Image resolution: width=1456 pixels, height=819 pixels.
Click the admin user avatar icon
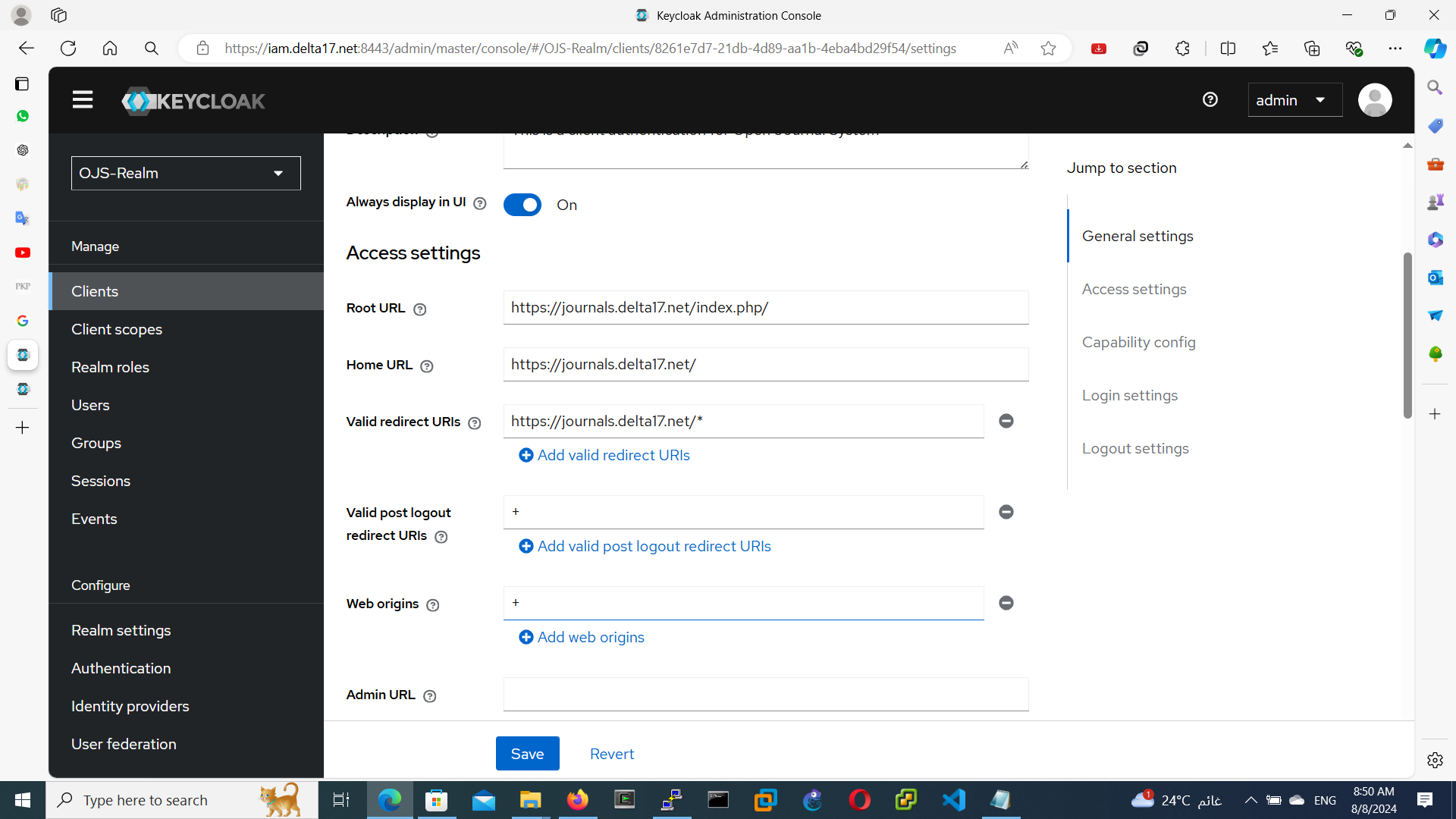pyautogui.click(x=1375, y=100)
